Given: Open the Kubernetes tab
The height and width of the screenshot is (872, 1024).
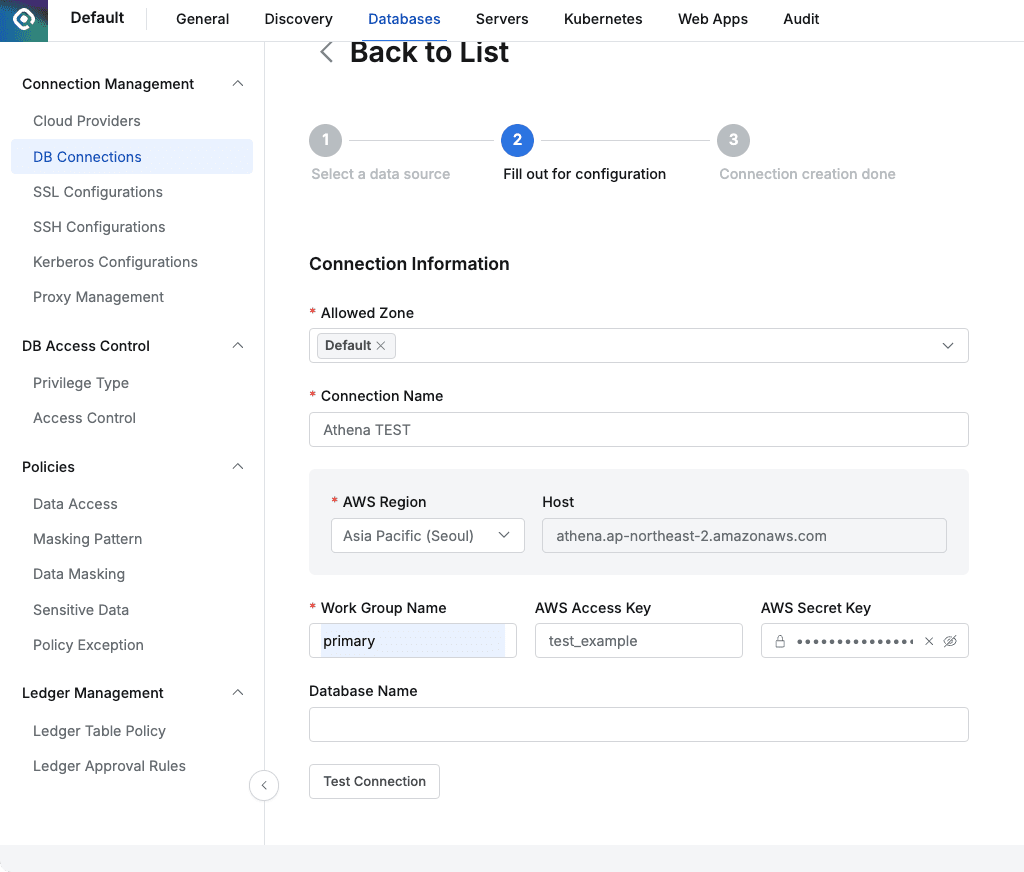Looking at the screenshot, I should tap(603, 19).
